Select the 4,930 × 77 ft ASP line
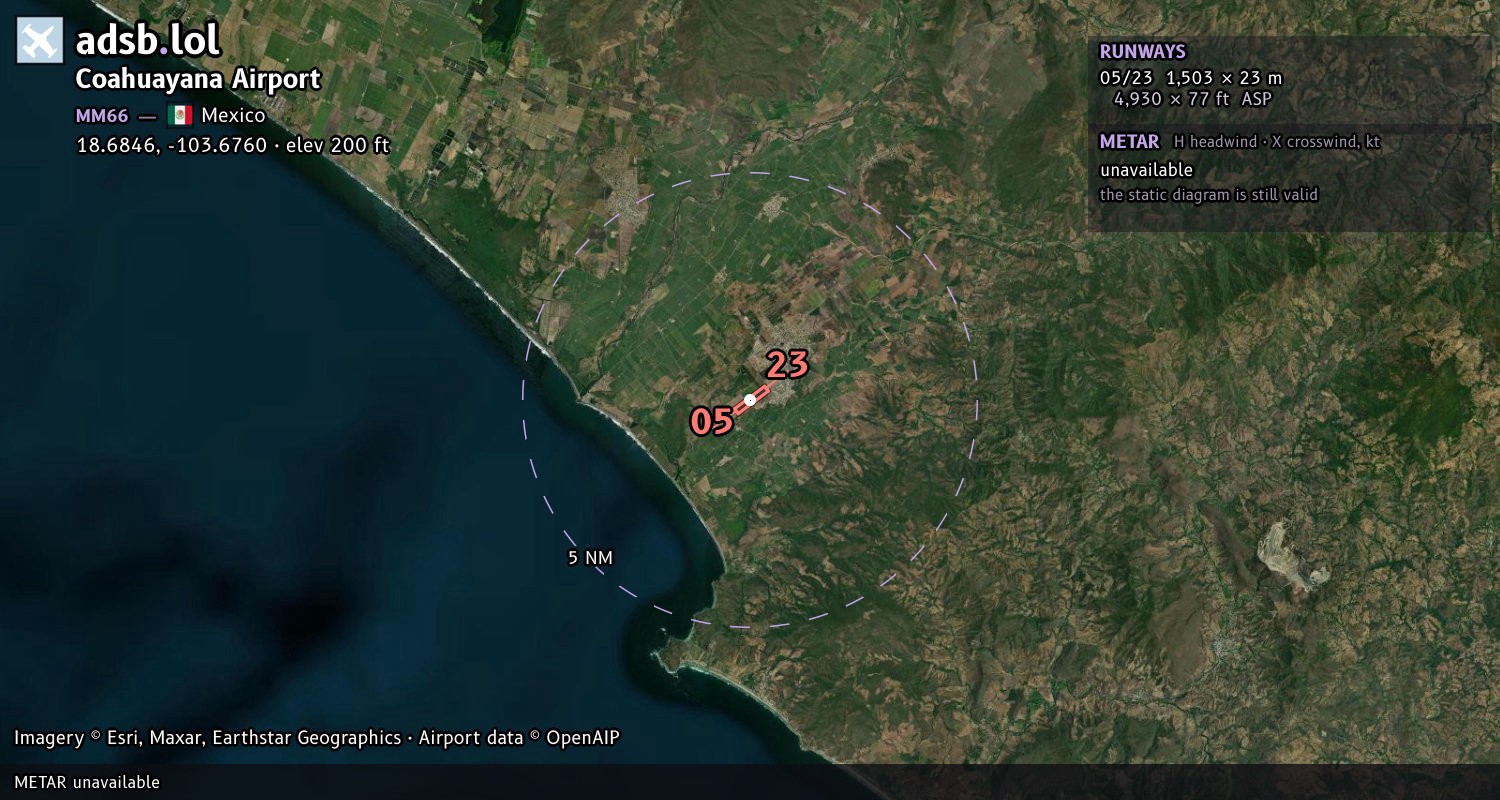Image resolution: width=1500 pixels, height=800 pixels. (x=1192, y=99)
